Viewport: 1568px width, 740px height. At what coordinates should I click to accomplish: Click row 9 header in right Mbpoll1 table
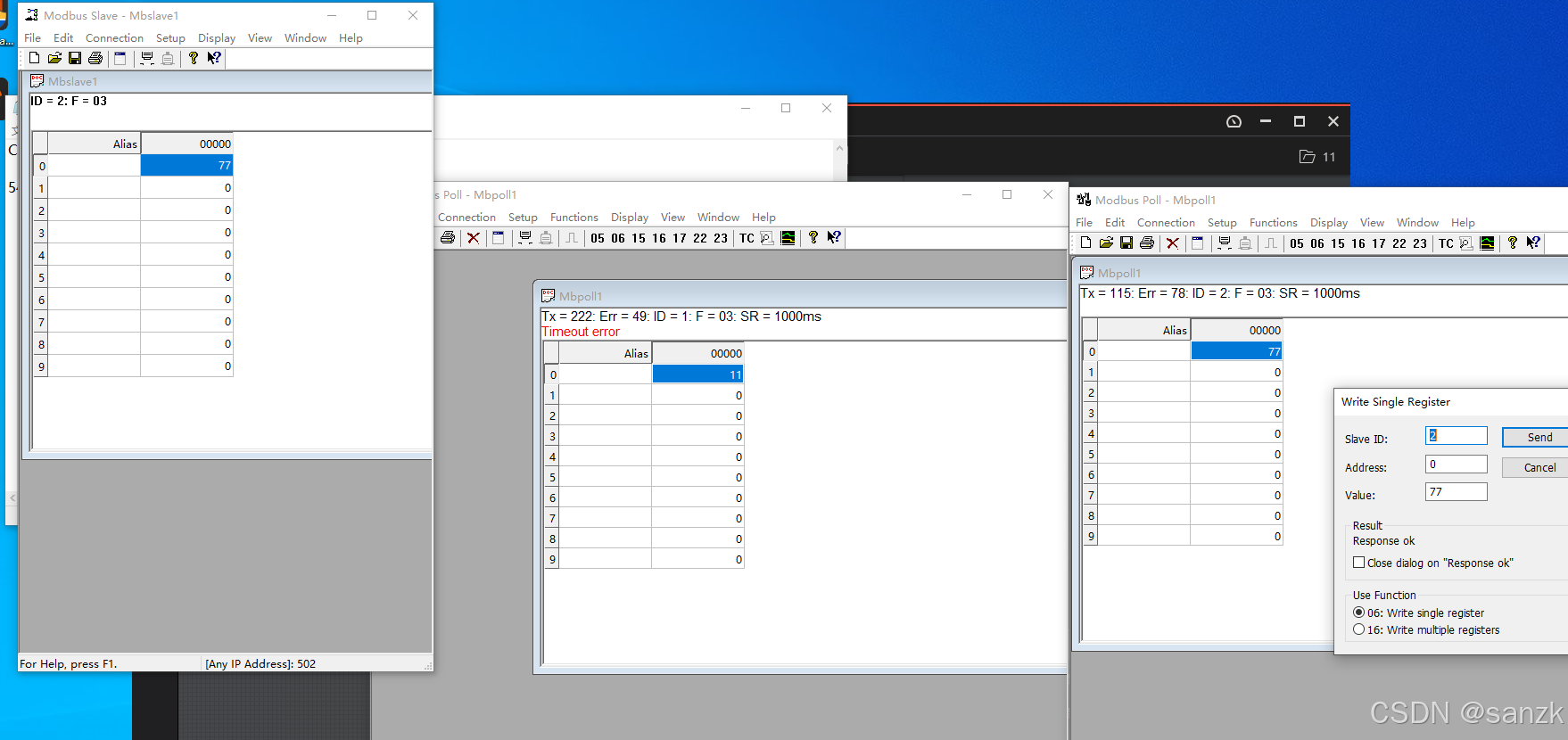coord(1092,536)
